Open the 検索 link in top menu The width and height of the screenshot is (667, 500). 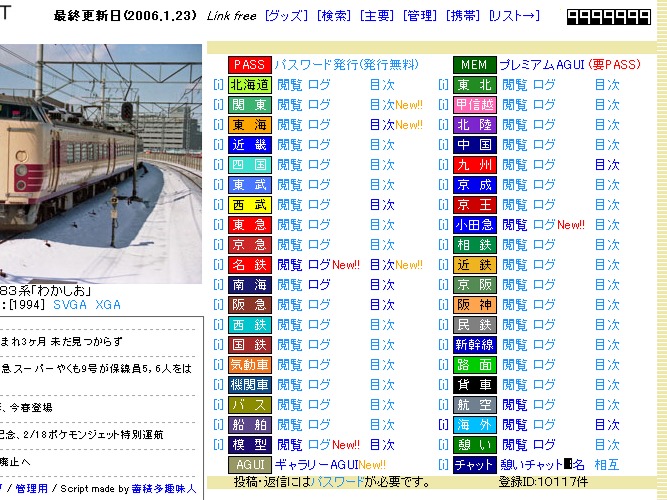pos(335,16)
